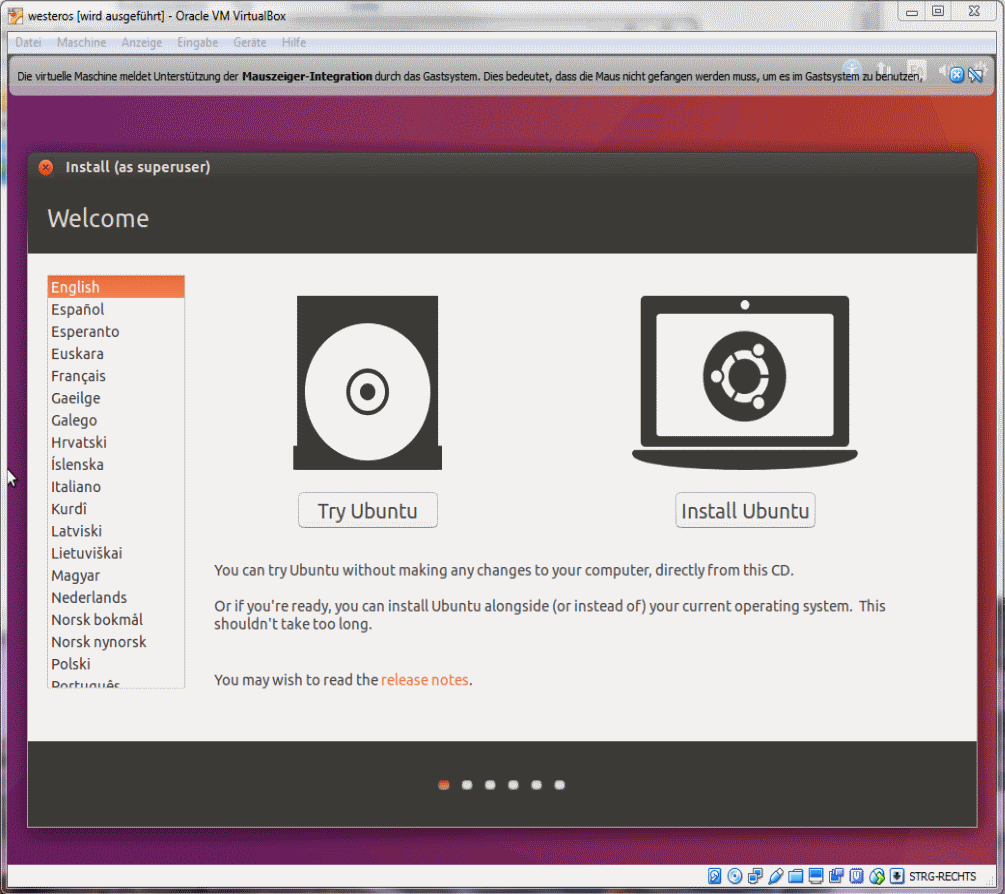
Task: Click the orange first progress dot
Action: (x=444, y=785)
